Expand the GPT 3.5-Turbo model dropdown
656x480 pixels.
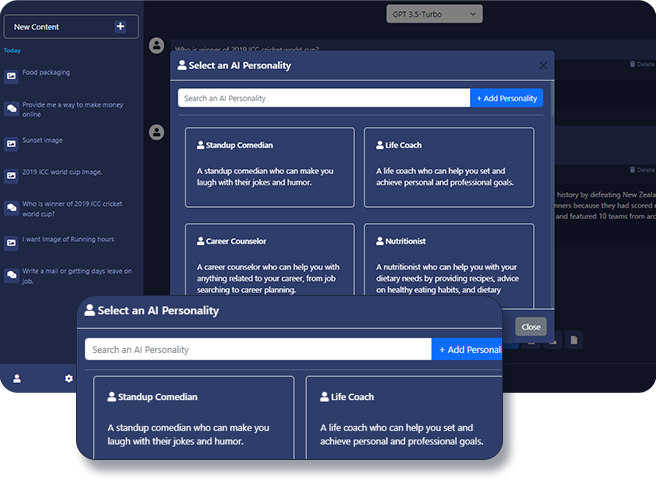(x=434, y=14)
